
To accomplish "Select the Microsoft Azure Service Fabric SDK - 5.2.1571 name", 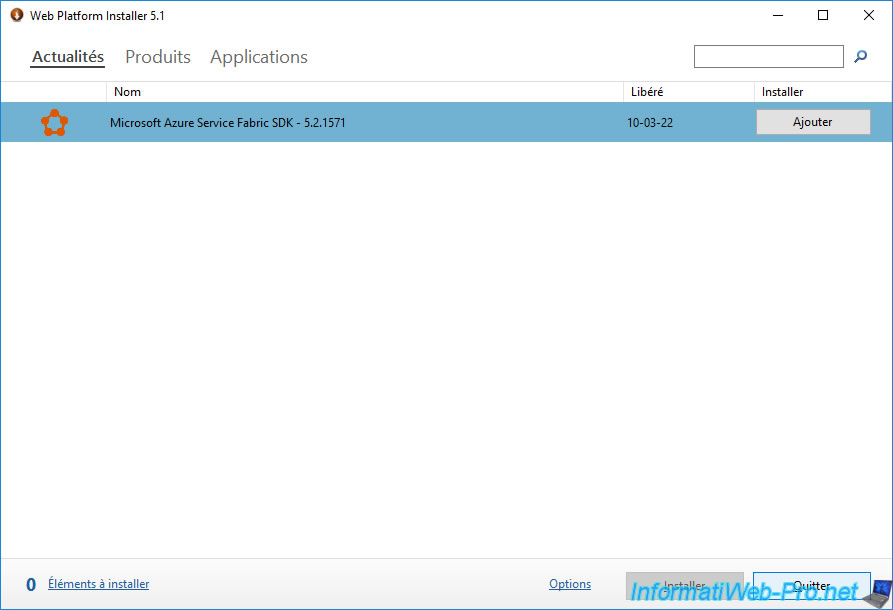I will (x=228, y=122).
